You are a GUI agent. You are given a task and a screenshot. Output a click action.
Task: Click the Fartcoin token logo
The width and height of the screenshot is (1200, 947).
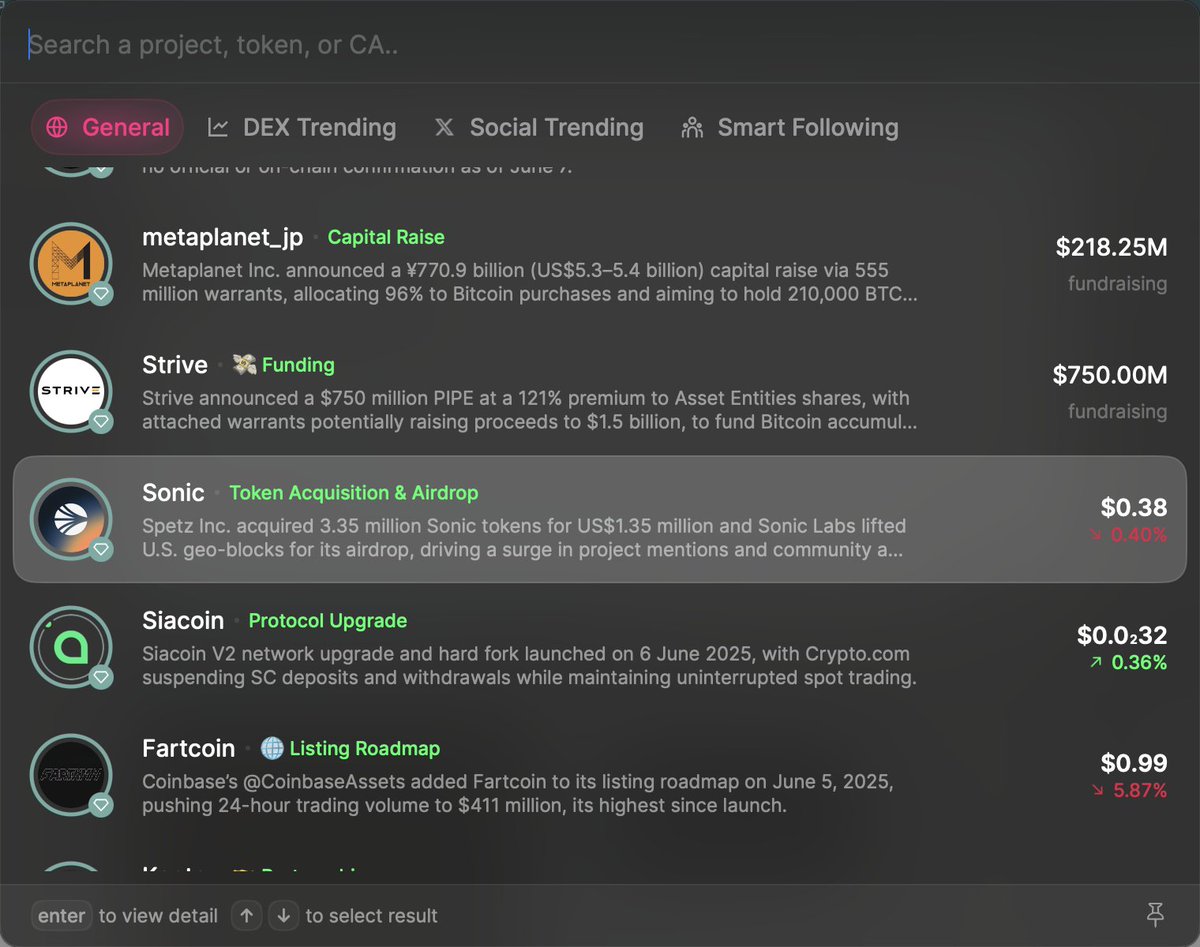[72, 776]
